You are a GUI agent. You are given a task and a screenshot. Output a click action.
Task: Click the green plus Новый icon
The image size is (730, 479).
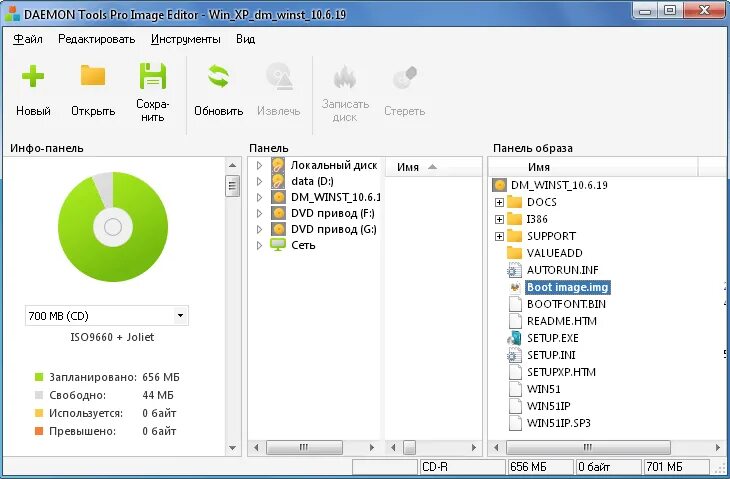point(33,76)
